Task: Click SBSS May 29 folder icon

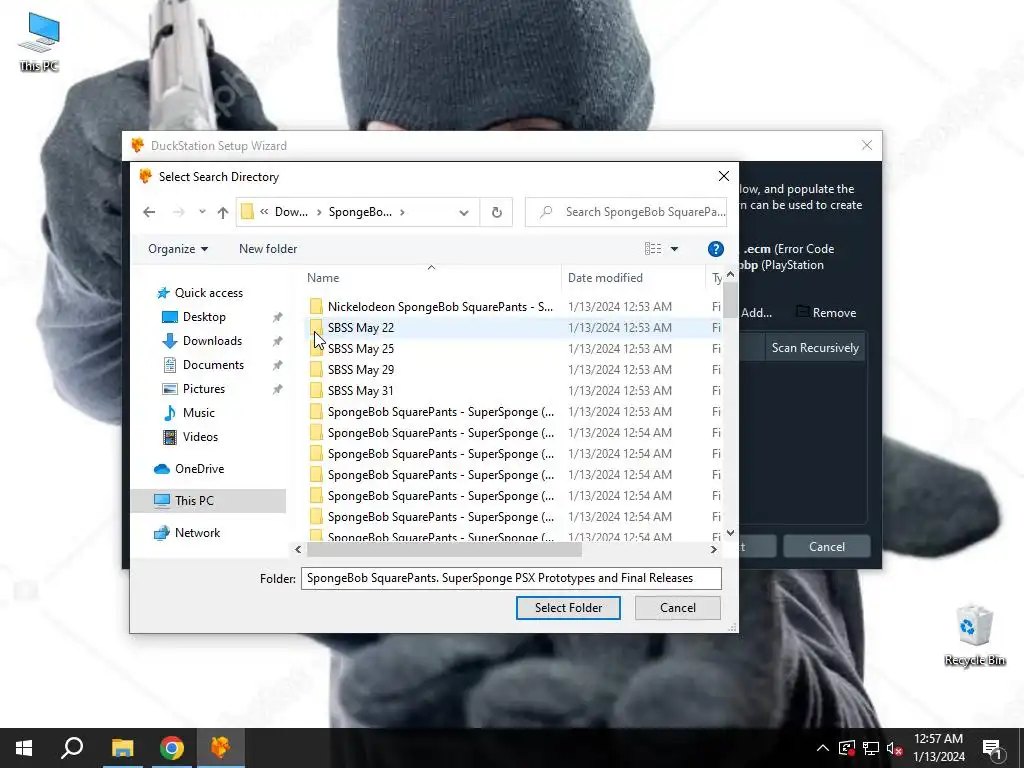Action: click(x=316, y=370)
